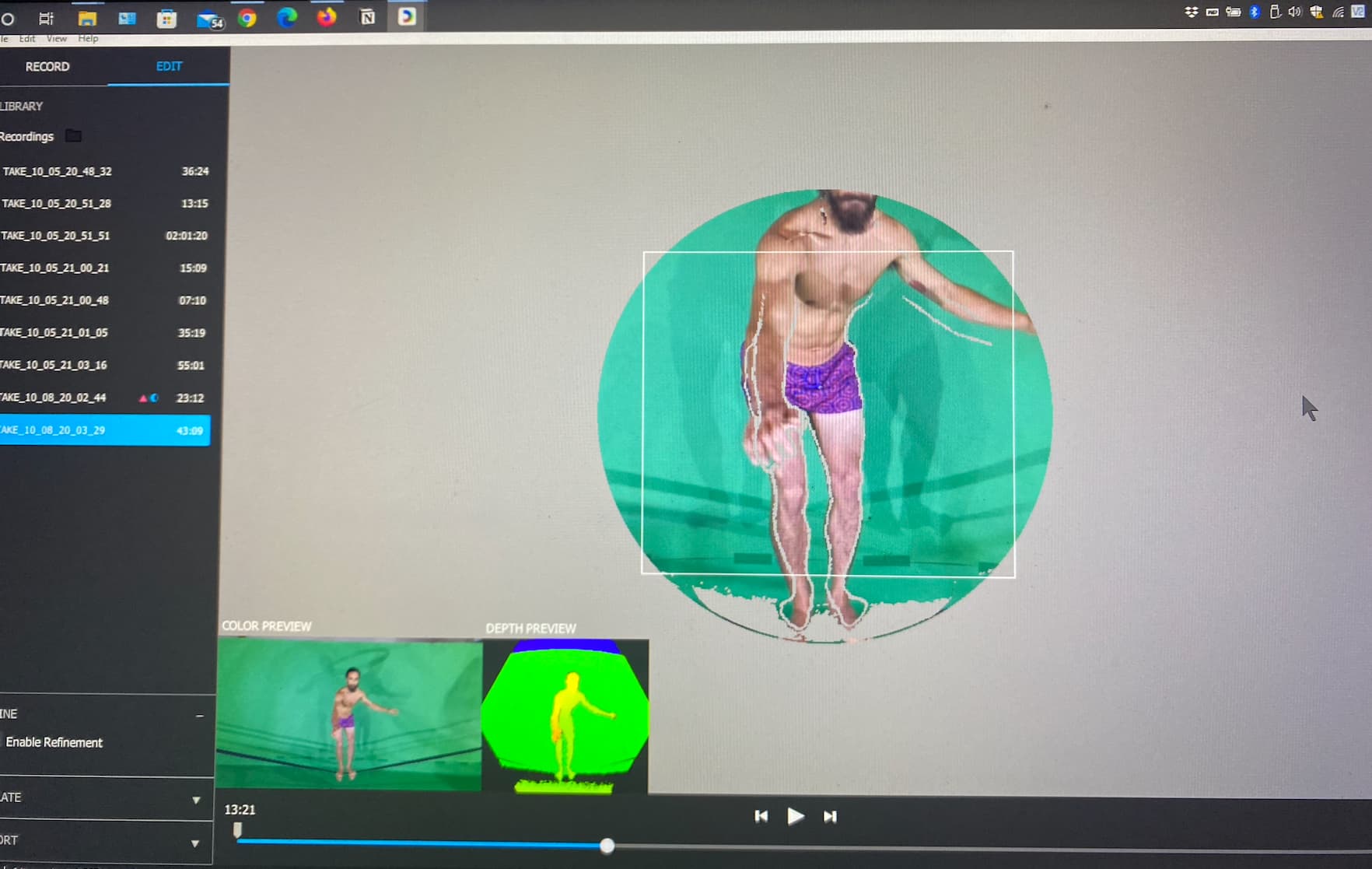Click the timeline playhead slider knob
The image size is (1372, 869).
click(607, 846)
